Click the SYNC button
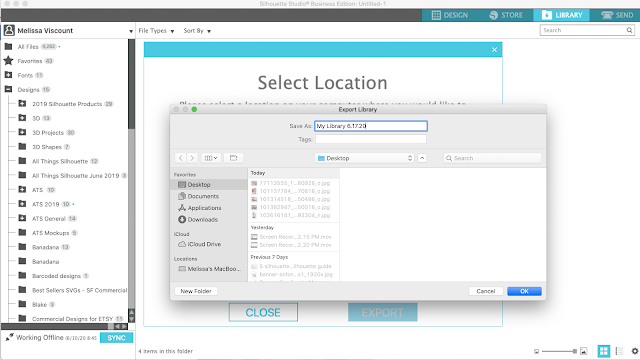Image resolution: width=640 pixels, height=360 pixels. [116, 338]
